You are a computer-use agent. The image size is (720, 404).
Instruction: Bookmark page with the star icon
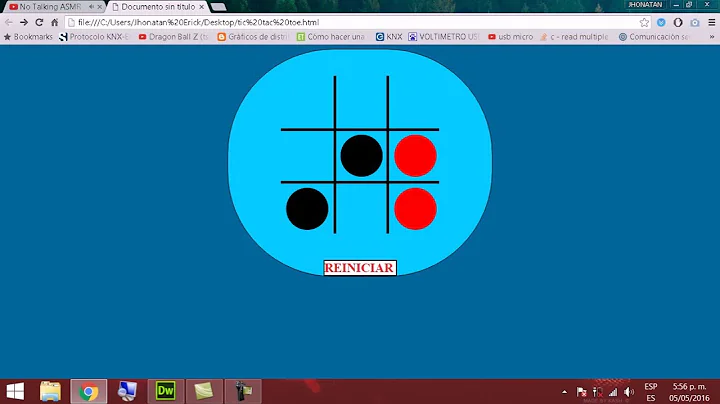point(644,22)
